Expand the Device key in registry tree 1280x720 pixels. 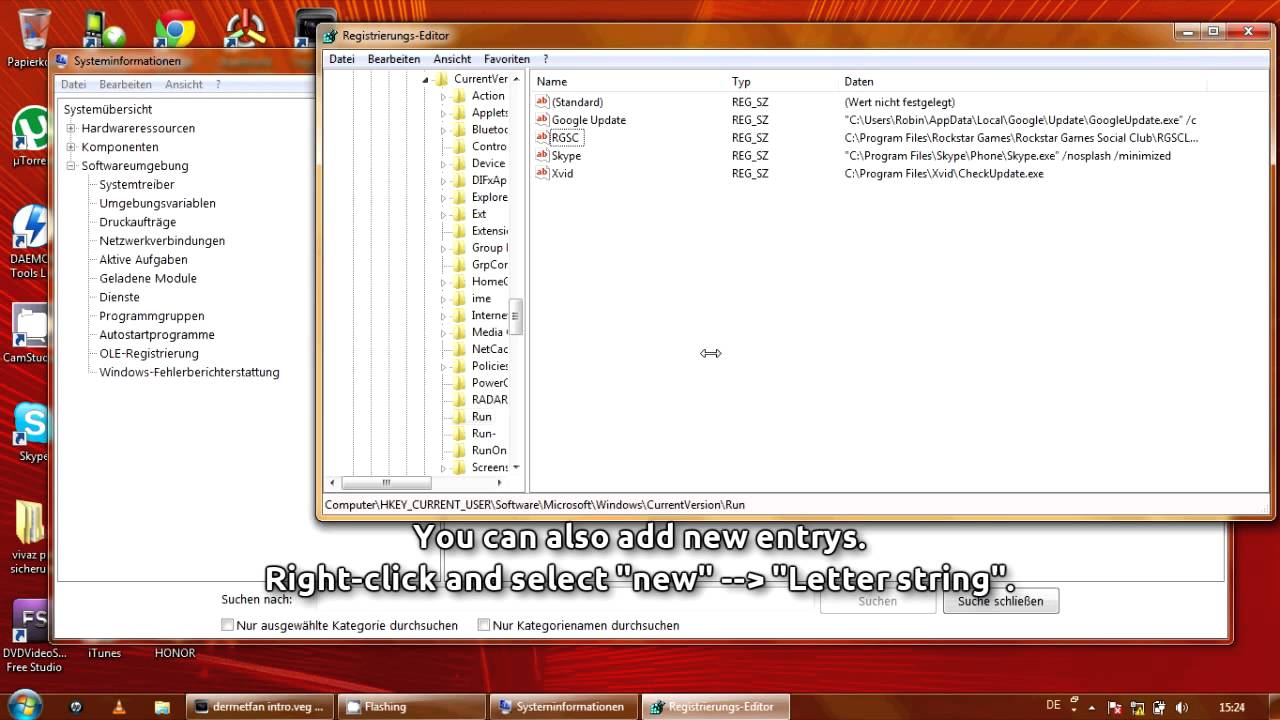443,164
